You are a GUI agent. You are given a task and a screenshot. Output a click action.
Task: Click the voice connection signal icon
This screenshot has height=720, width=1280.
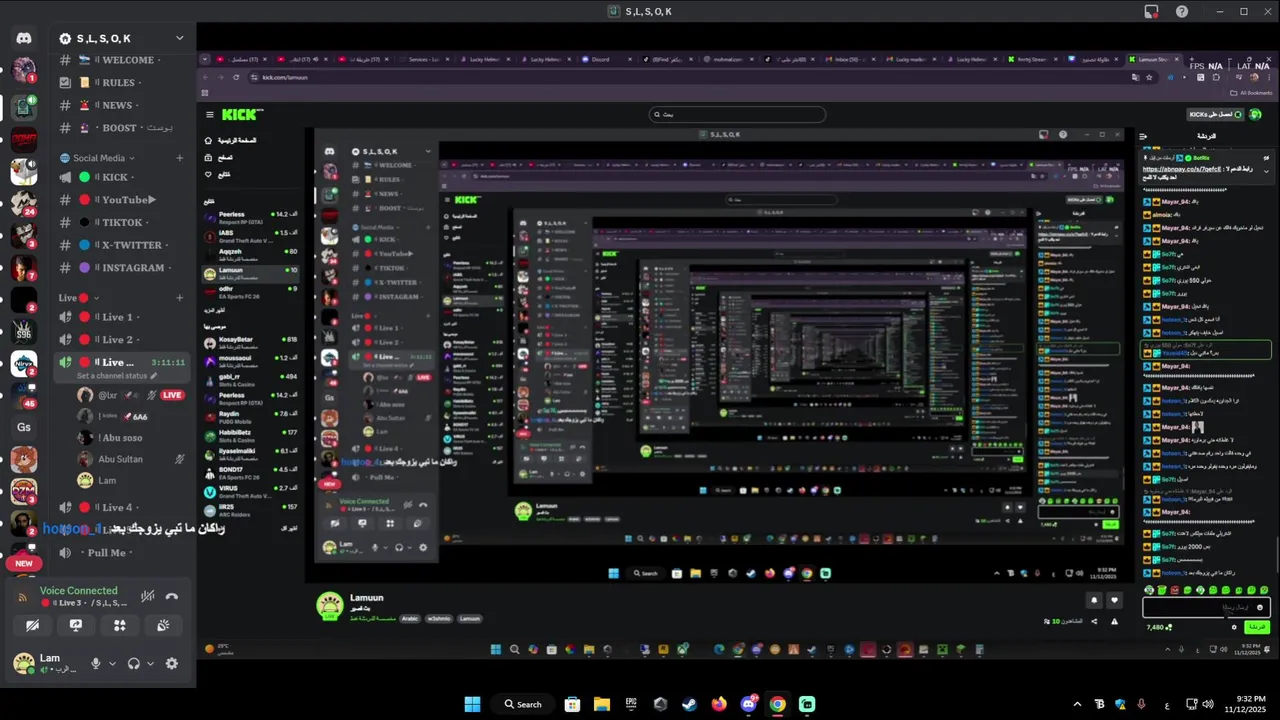click(23, 597)
